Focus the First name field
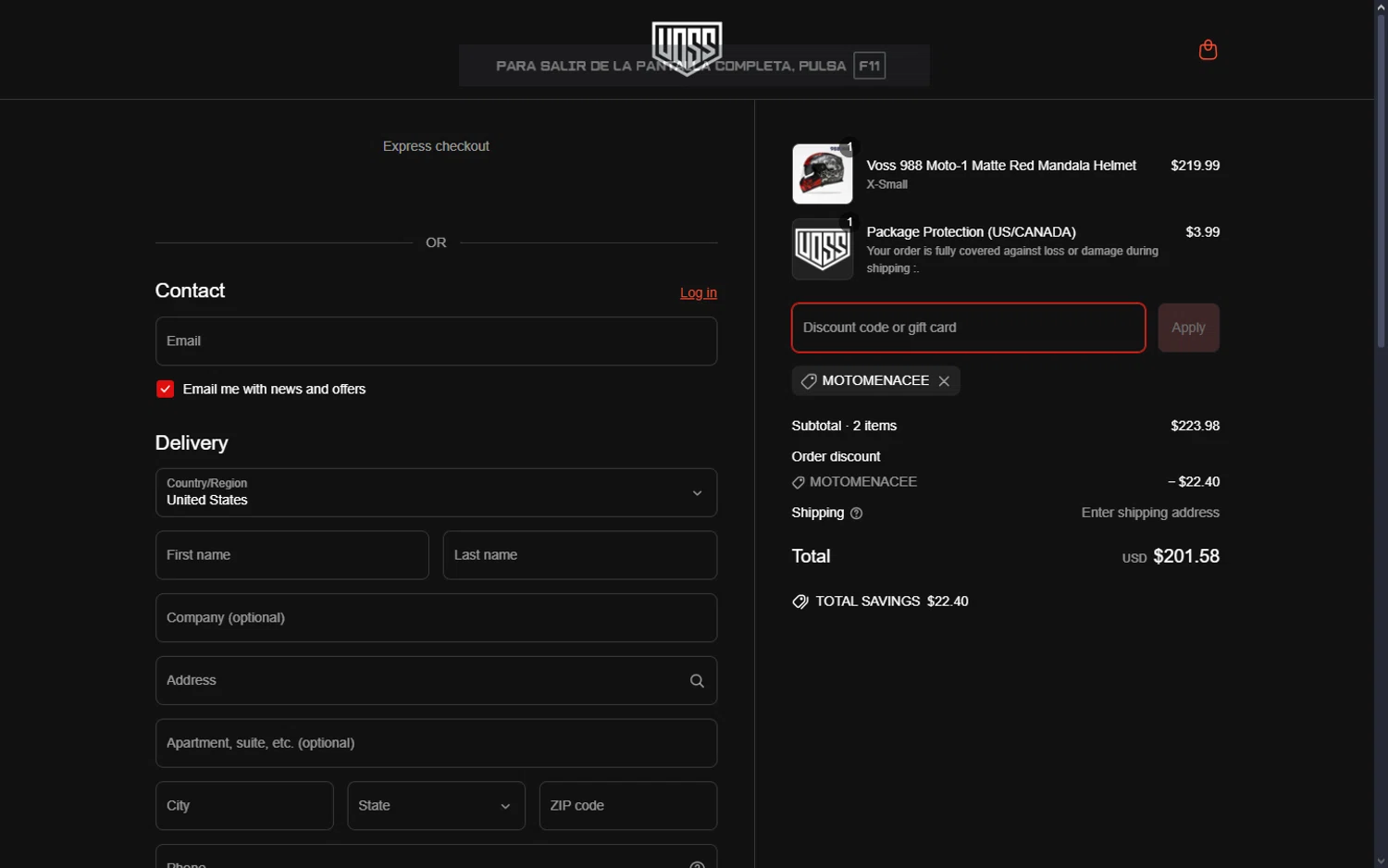Viewport: 1388px width, 868px height. [x=291, y=555]
